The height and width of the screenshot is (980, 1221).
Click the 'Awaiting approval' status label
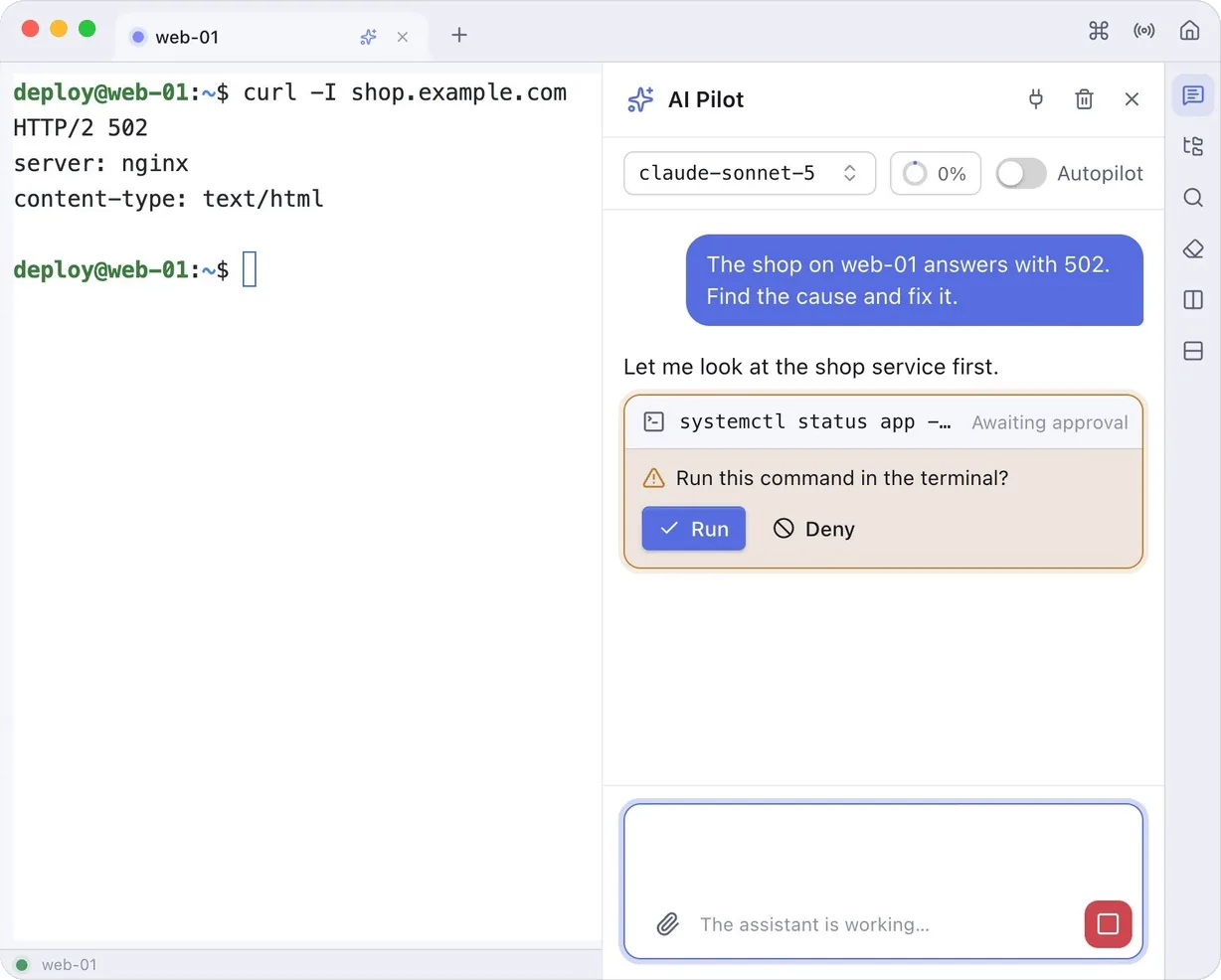coord(1050,422)
